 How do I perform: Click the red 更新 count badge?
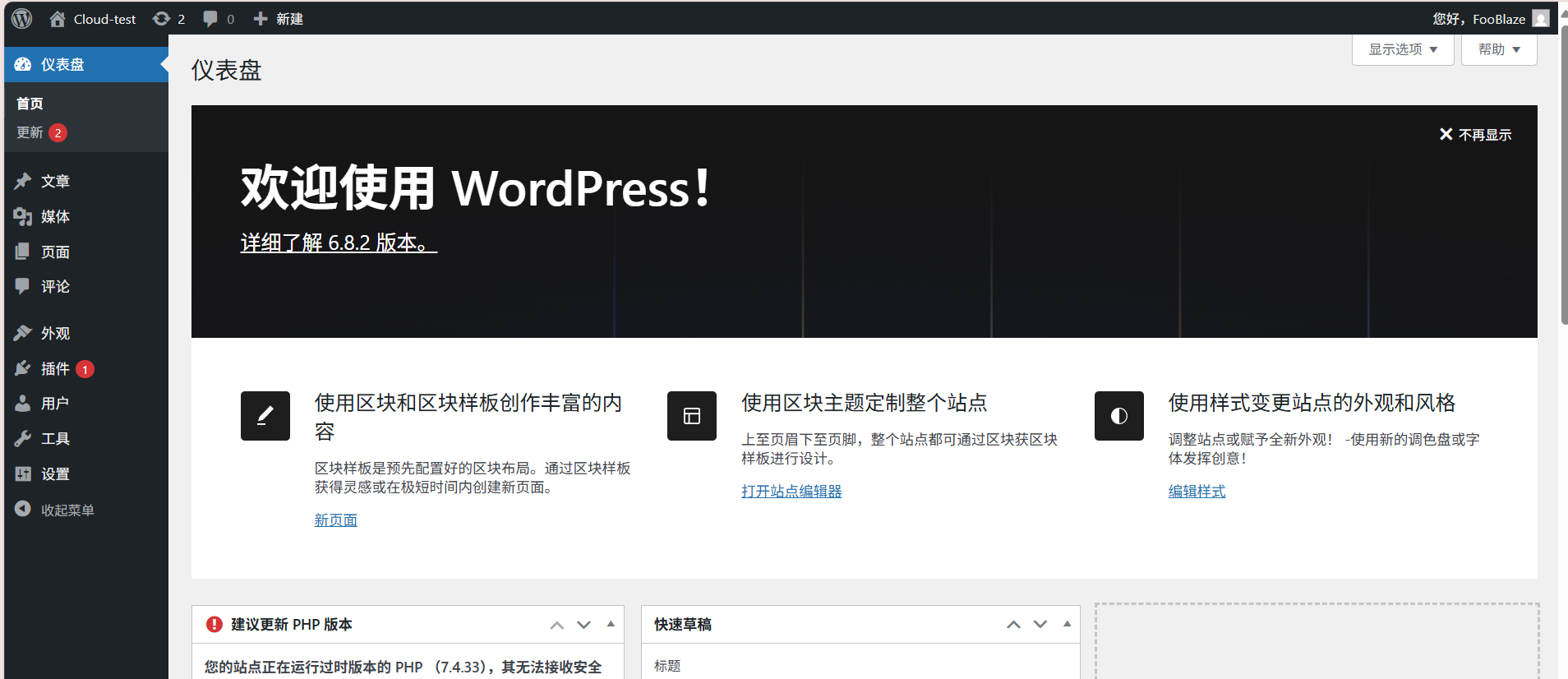58,132
